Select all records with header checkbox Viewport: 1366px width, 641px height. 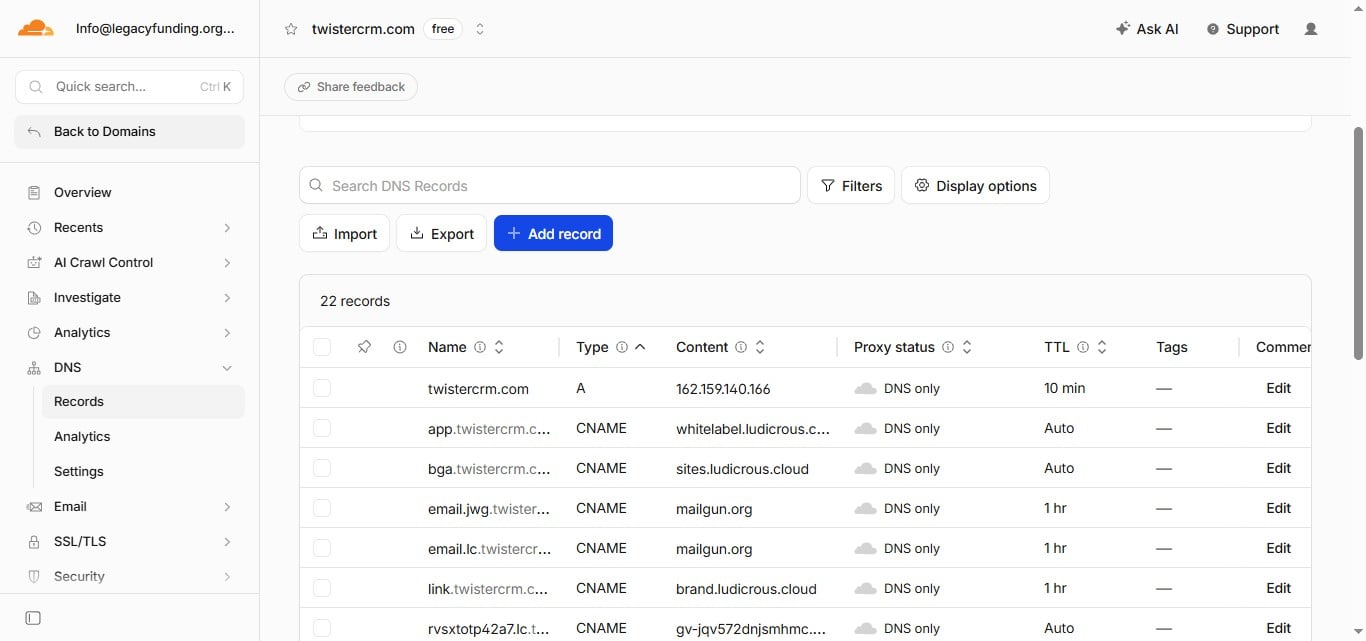(x=322, y=347)
